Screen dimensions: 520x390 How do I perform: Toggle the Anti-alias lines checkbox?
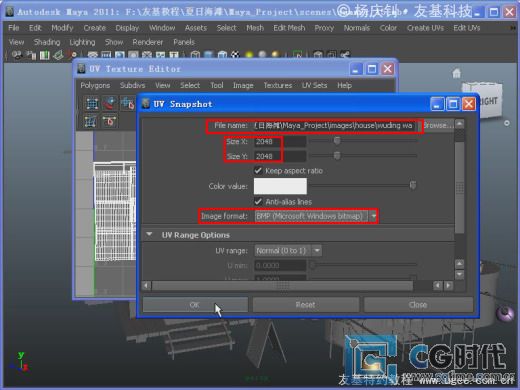[x=258, y=202]
